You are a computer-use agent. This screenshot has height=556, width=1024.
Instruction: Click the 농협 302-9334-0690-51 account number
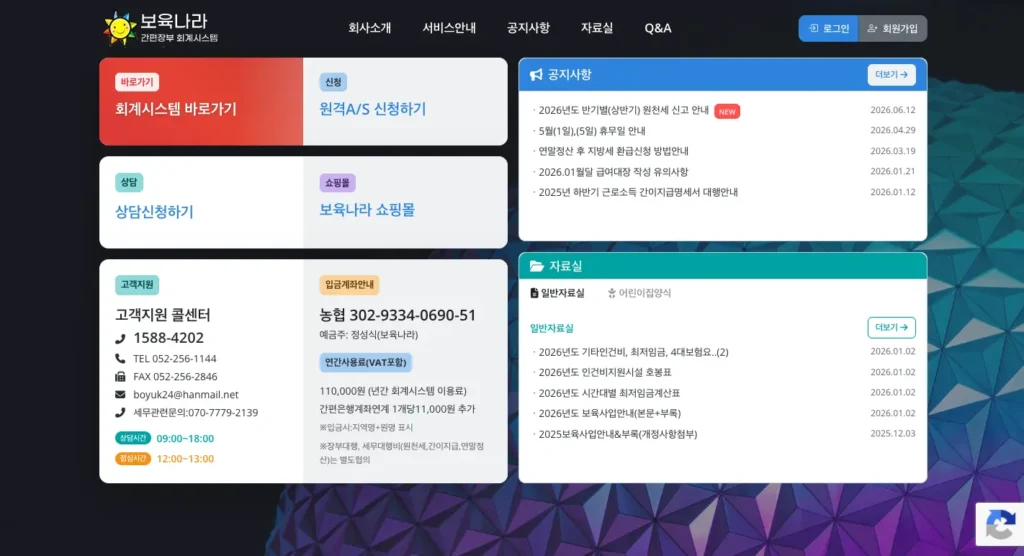click(x=398, y=315)
